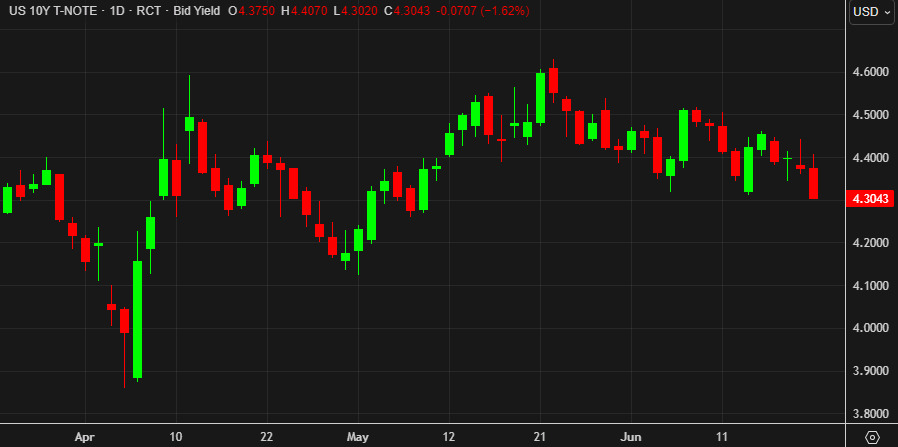Click the May label on time axis
Viewport: 898px width, 447px height.
pyautogui.click(x=357, y=437)
